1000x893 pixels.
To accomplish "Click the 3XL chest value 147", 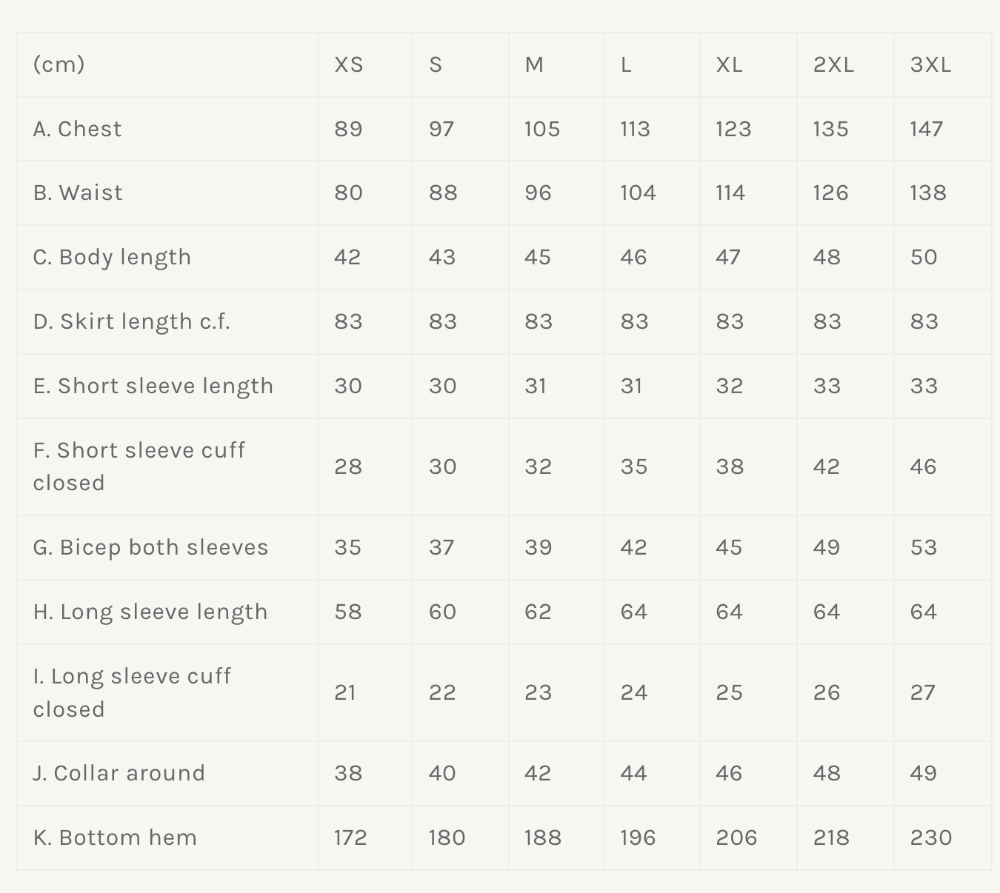I will pos(926,129).
